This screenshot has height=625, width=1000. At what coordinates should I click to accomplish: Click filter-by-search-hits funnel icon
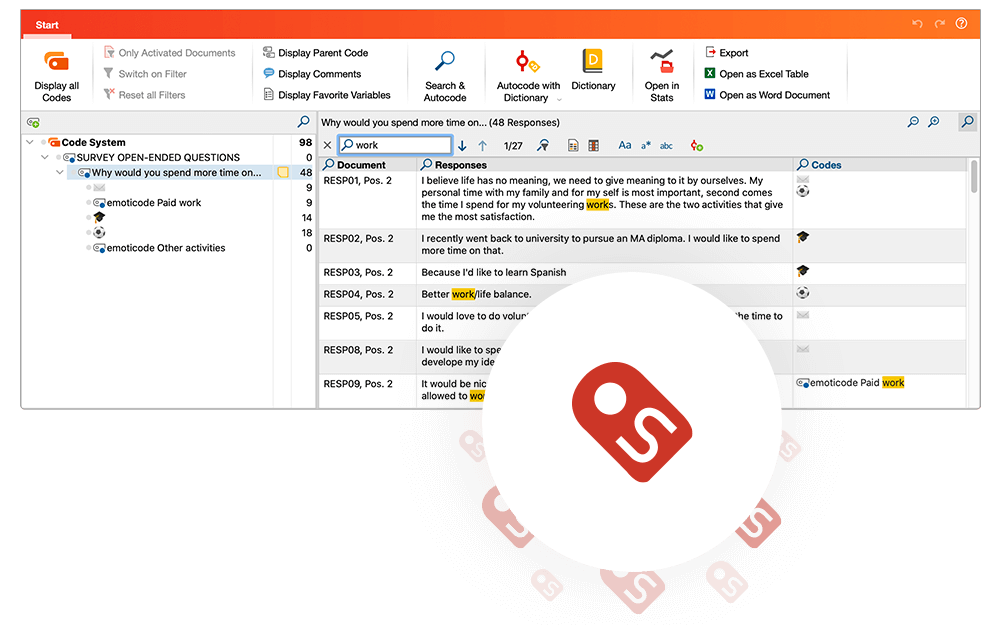tap(543, 145)
